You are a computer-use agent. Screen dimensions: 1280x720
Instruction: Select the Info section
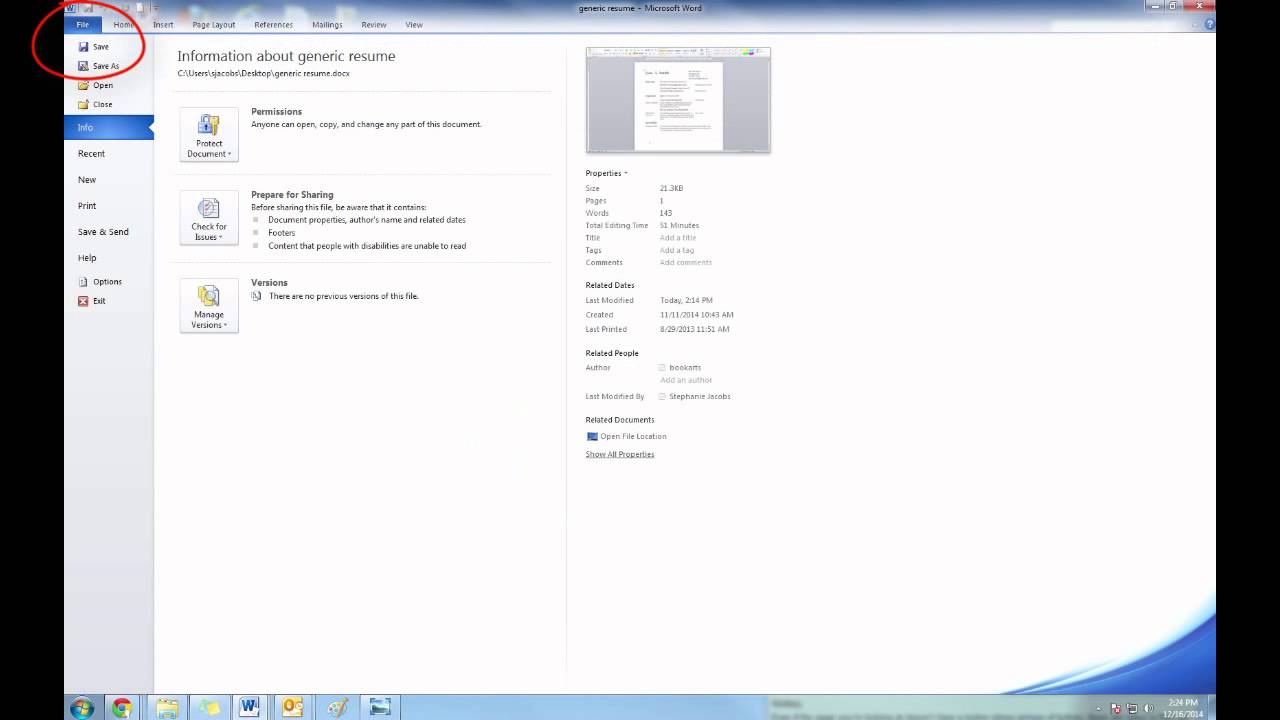pos(109,128)
